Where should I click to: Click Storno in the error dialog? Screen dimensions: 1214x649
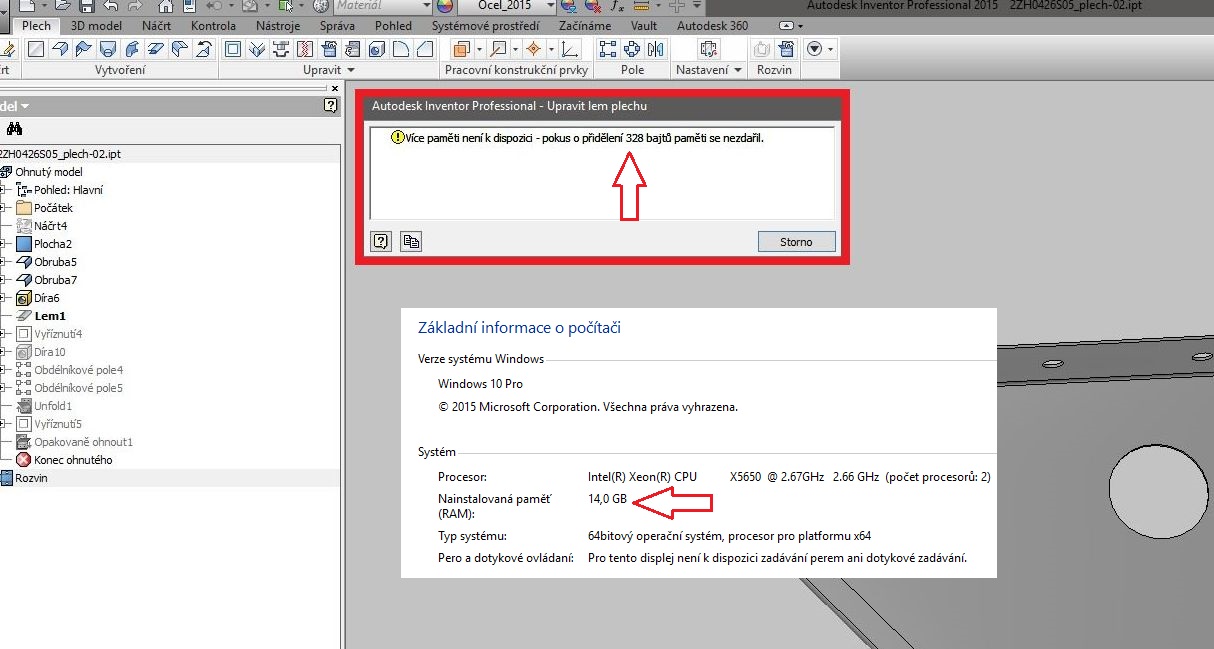point(796,241)
